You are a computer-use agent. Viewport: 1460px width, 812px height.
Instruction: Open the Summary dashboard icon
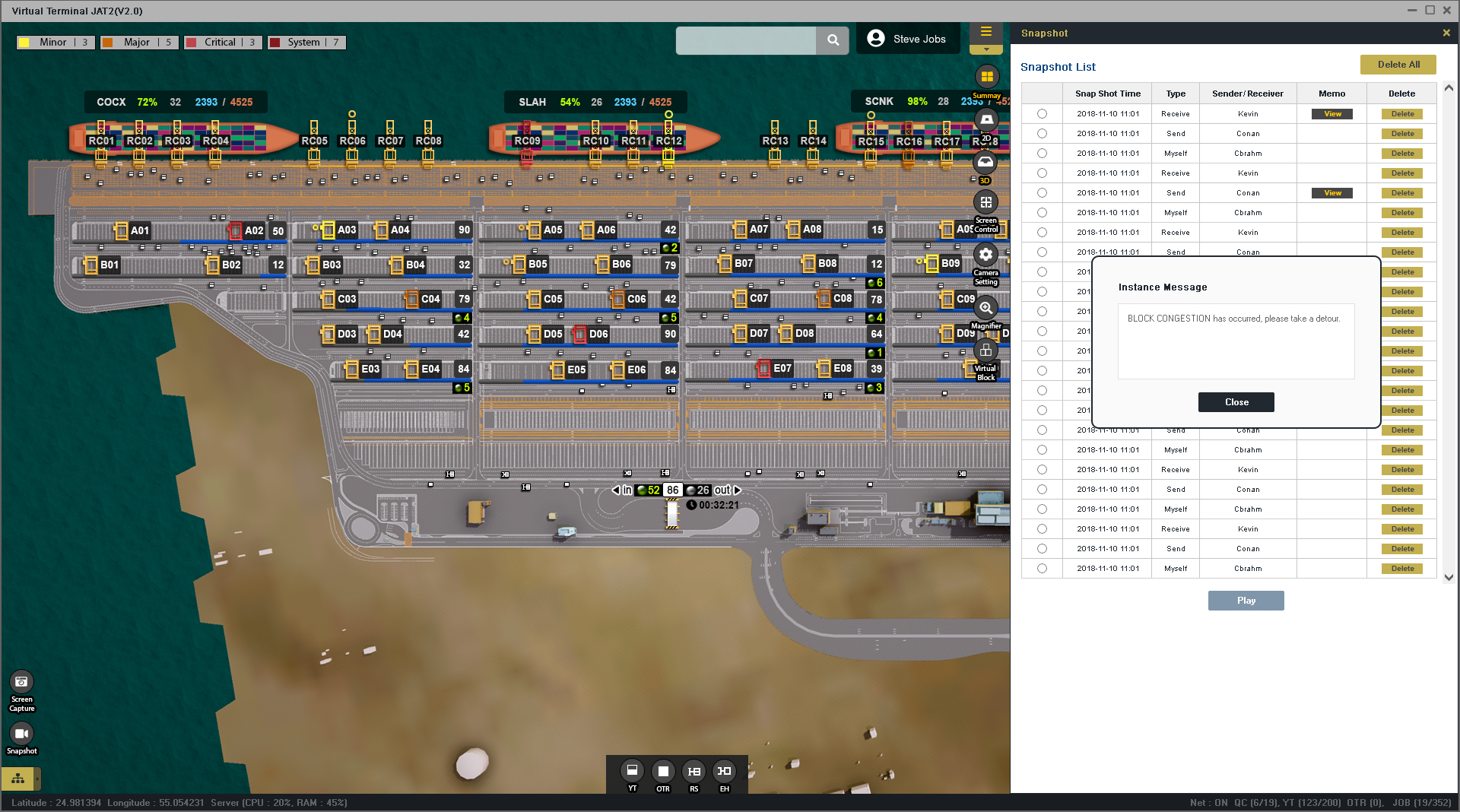(x=986, y=77)
